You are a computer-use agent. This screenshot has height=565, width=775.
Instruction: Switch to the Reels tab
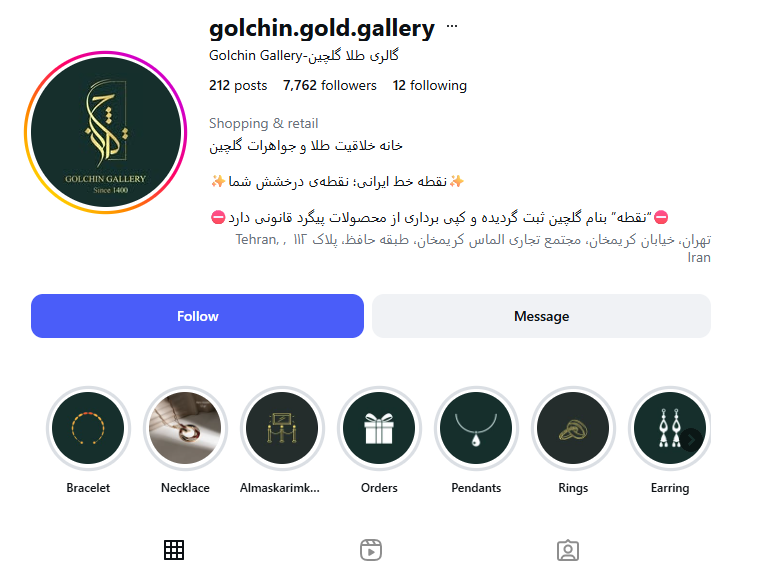(371, 550)
